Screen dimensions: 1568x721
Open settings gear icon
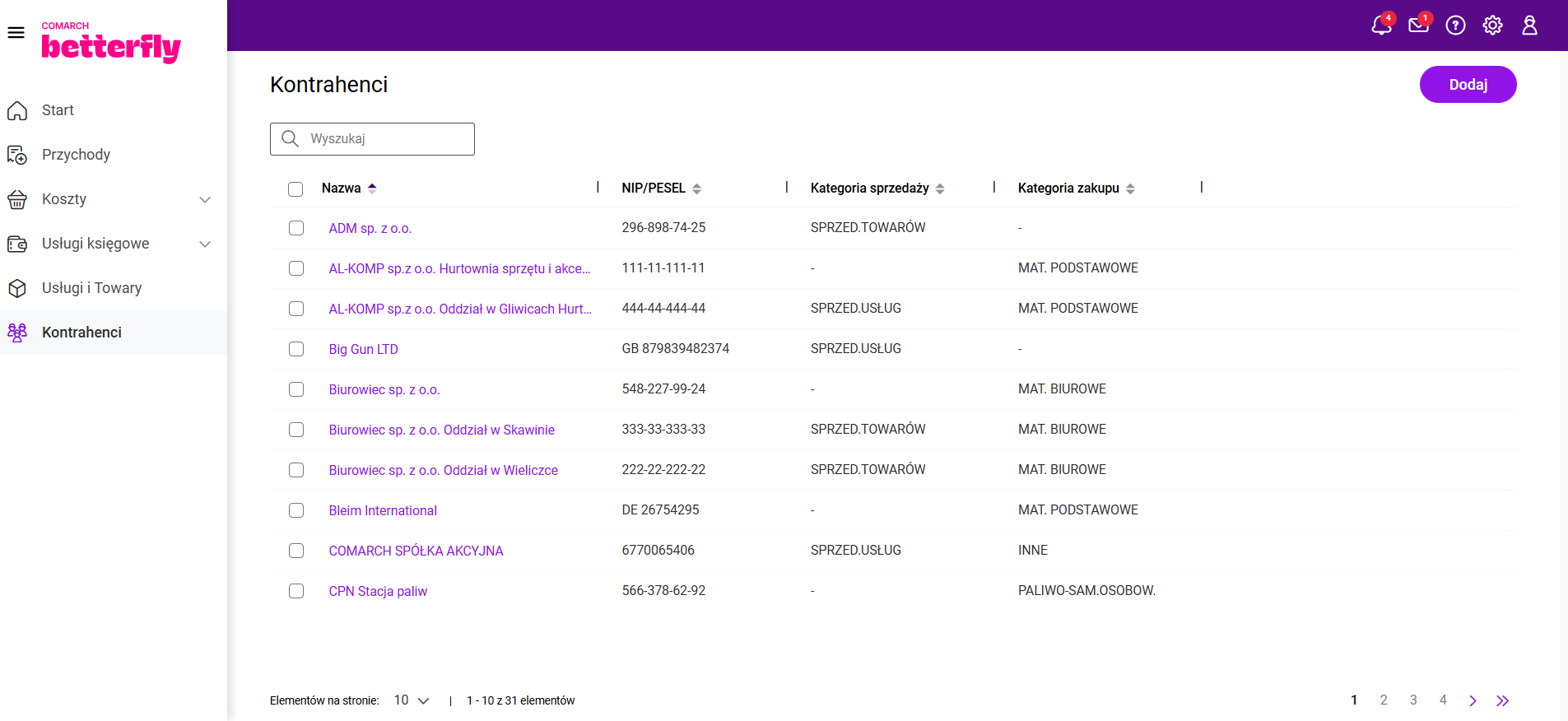point(1492,26)
